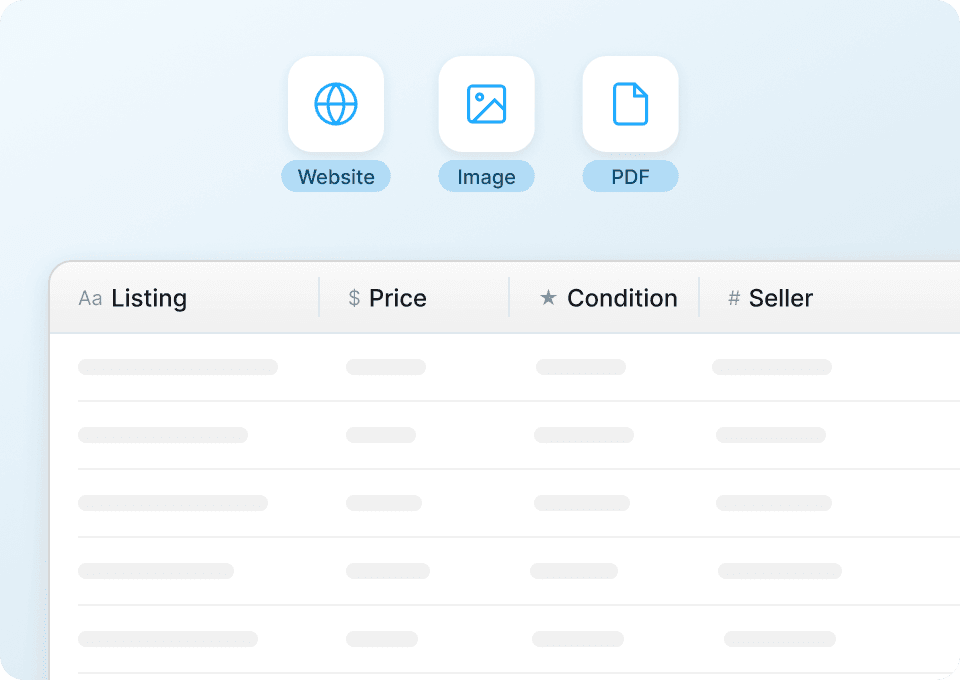Click the third row's Listing entry

(172, 503)
